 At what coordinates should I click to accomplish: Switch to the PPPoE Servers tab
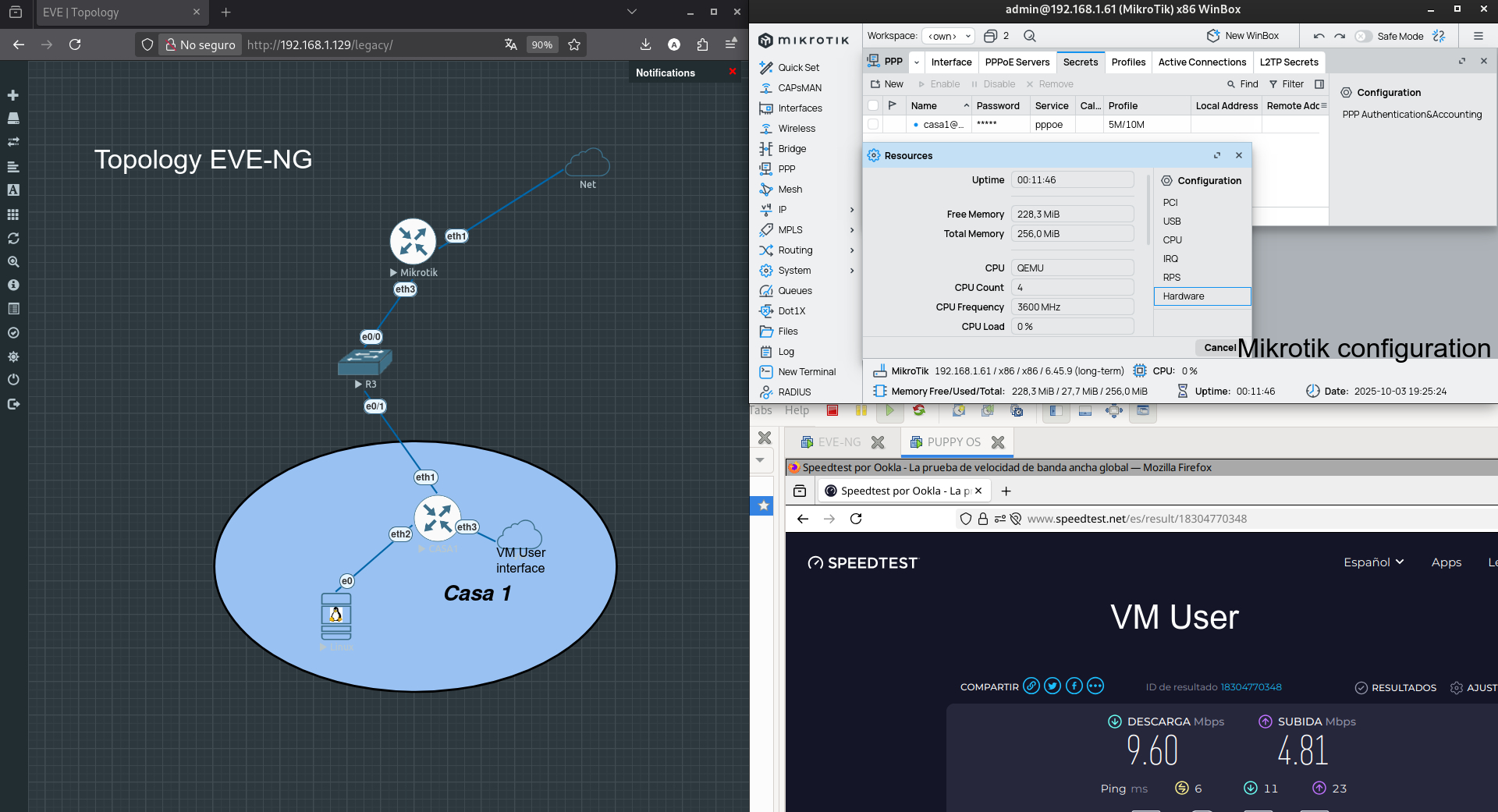[x=1017, y=62]
